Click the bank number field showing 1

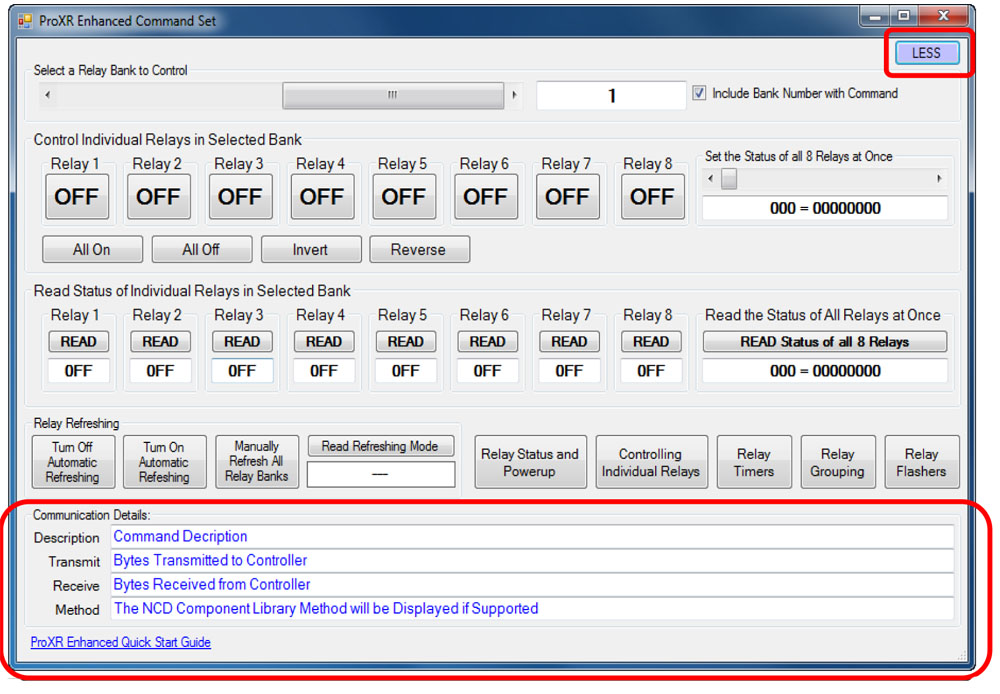point(611,96)
